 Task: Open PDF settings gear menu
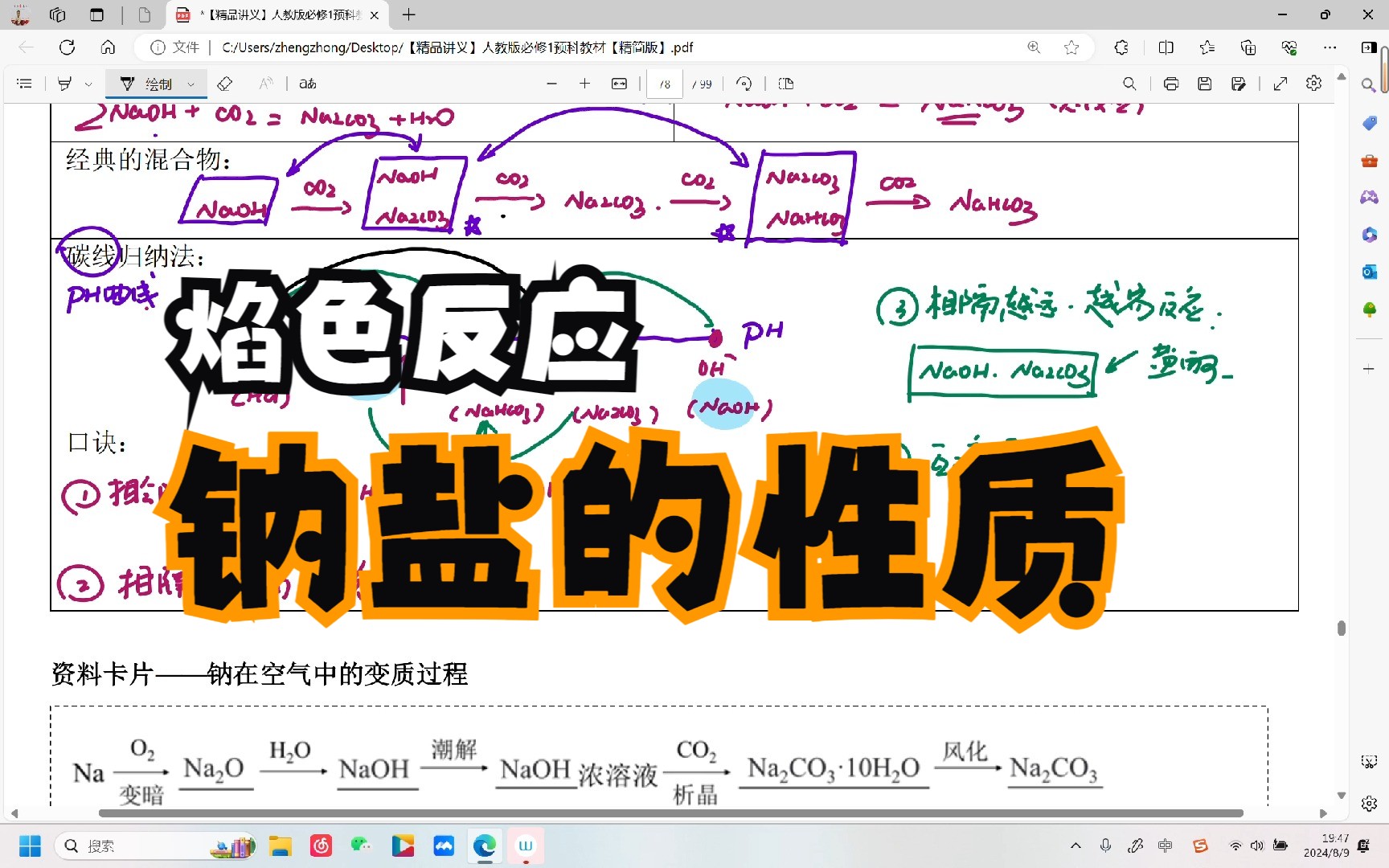coord(1313,84)
